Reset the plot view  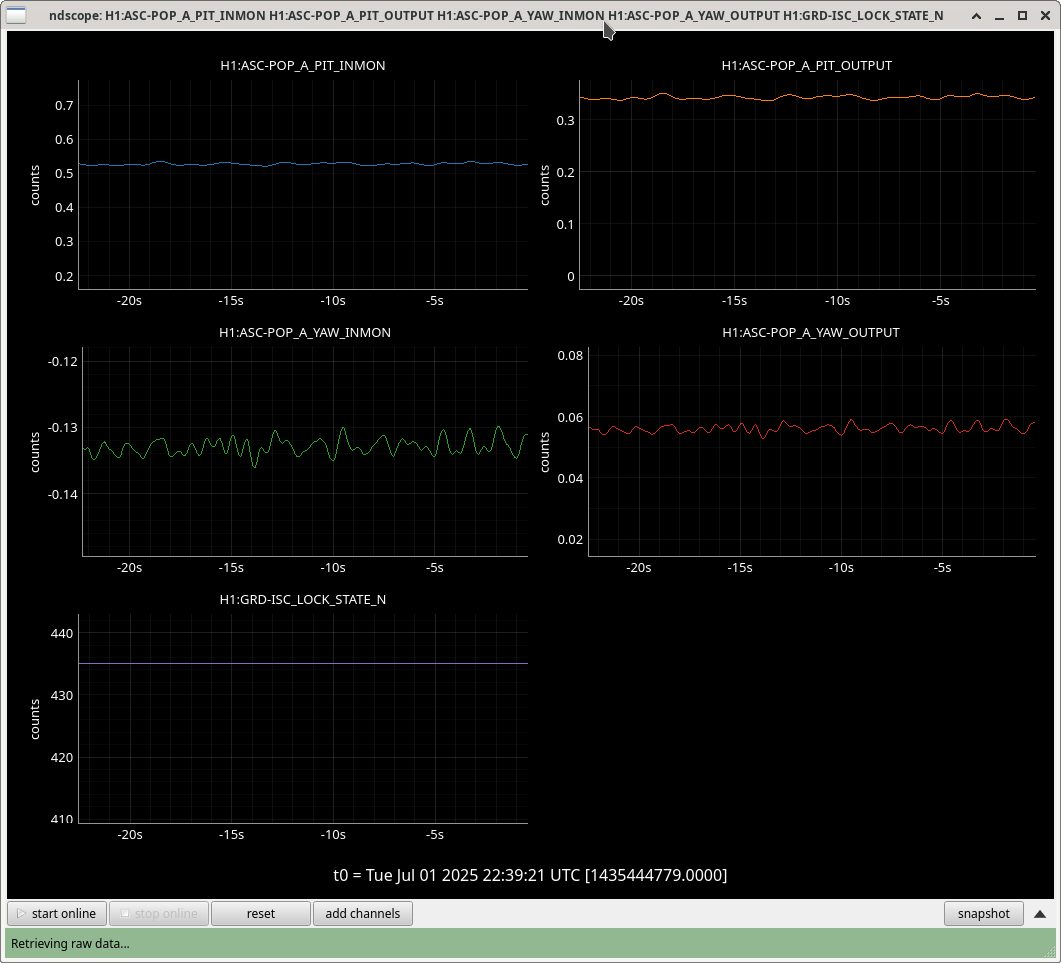point(261,914)
